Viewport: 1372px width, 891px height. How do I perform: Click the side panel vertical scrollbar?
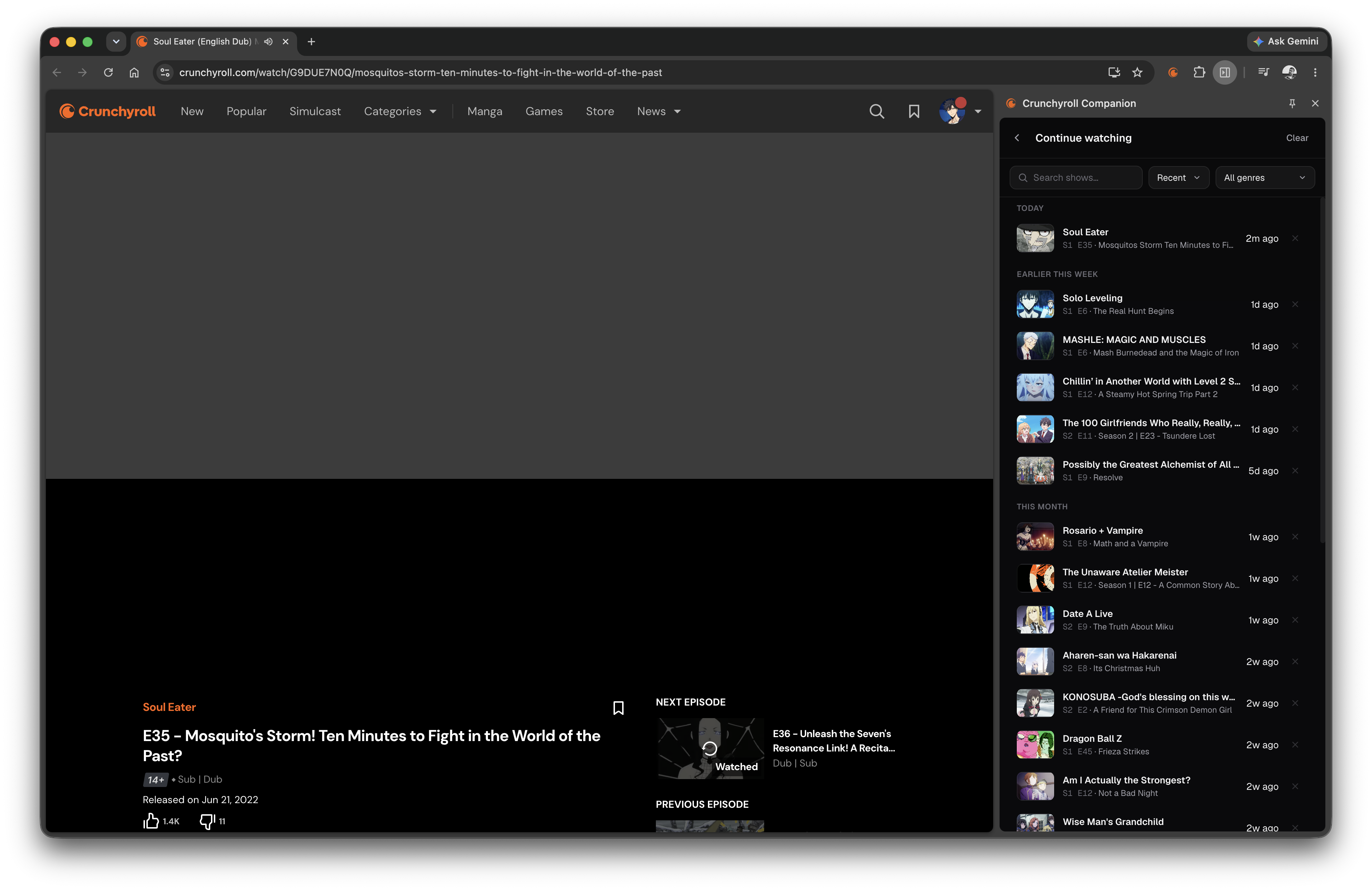(x=1322, y=369)
